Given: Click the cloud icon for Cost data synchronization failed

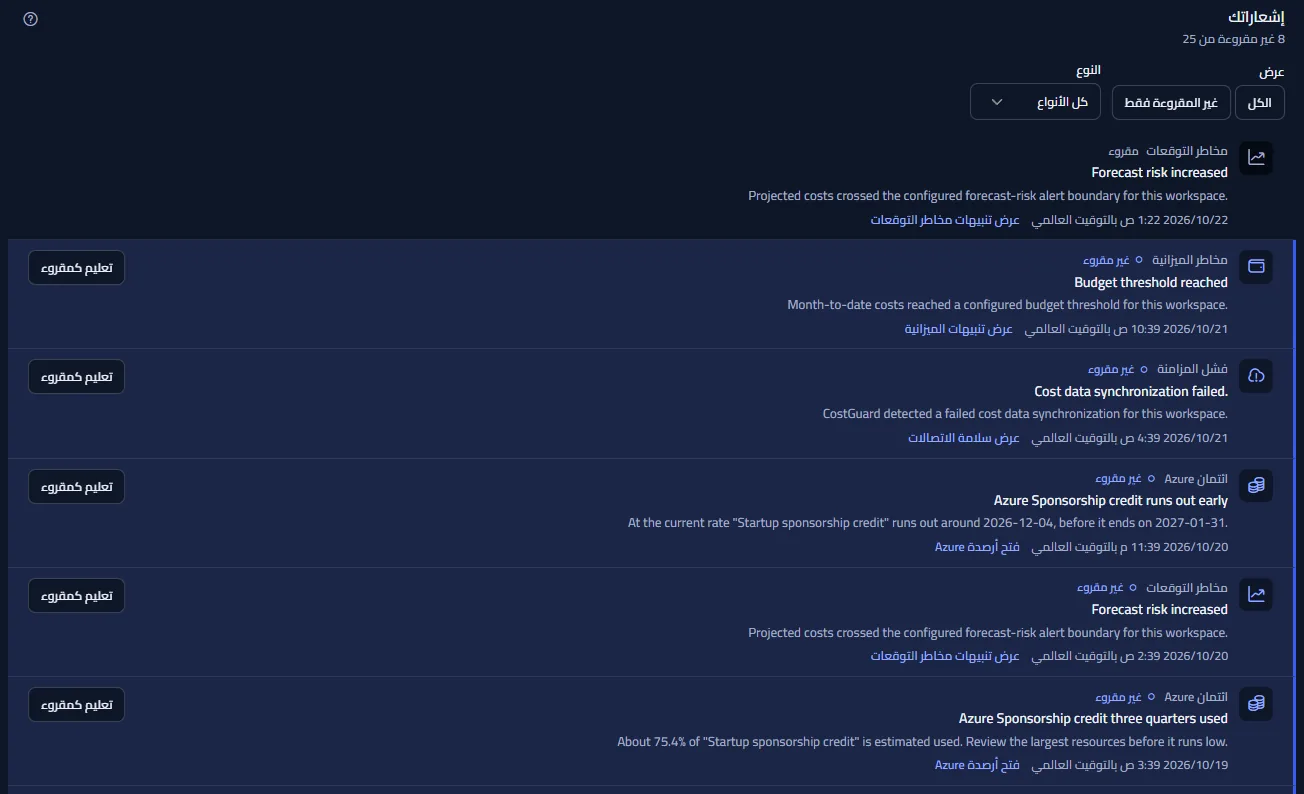Looking at the screenshot, I should 1256,376.
